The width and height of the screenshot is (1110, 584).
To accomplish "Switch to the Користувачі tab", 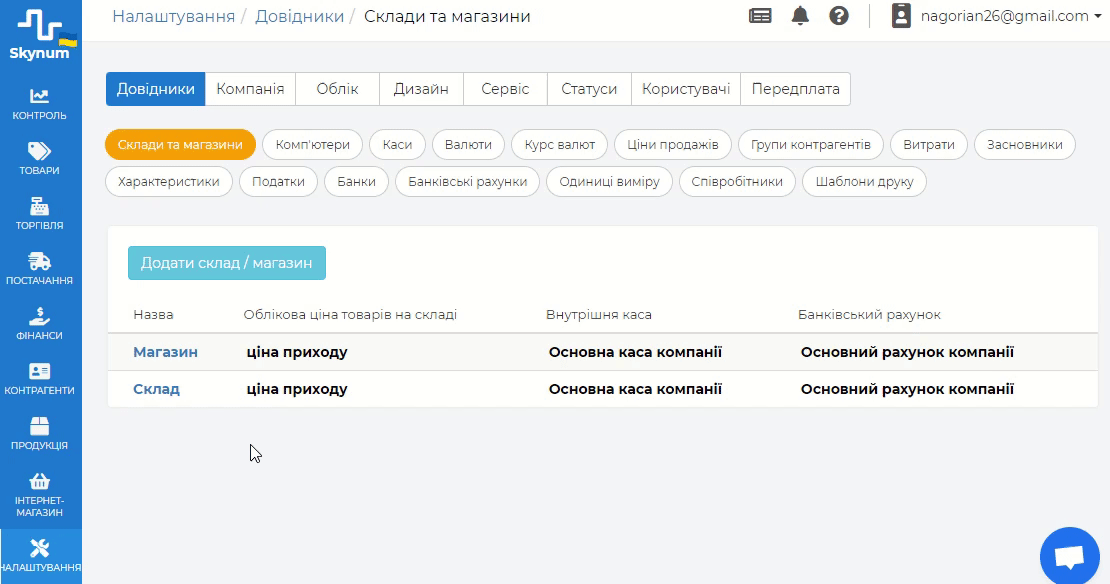I will click(x=686, y=89).
